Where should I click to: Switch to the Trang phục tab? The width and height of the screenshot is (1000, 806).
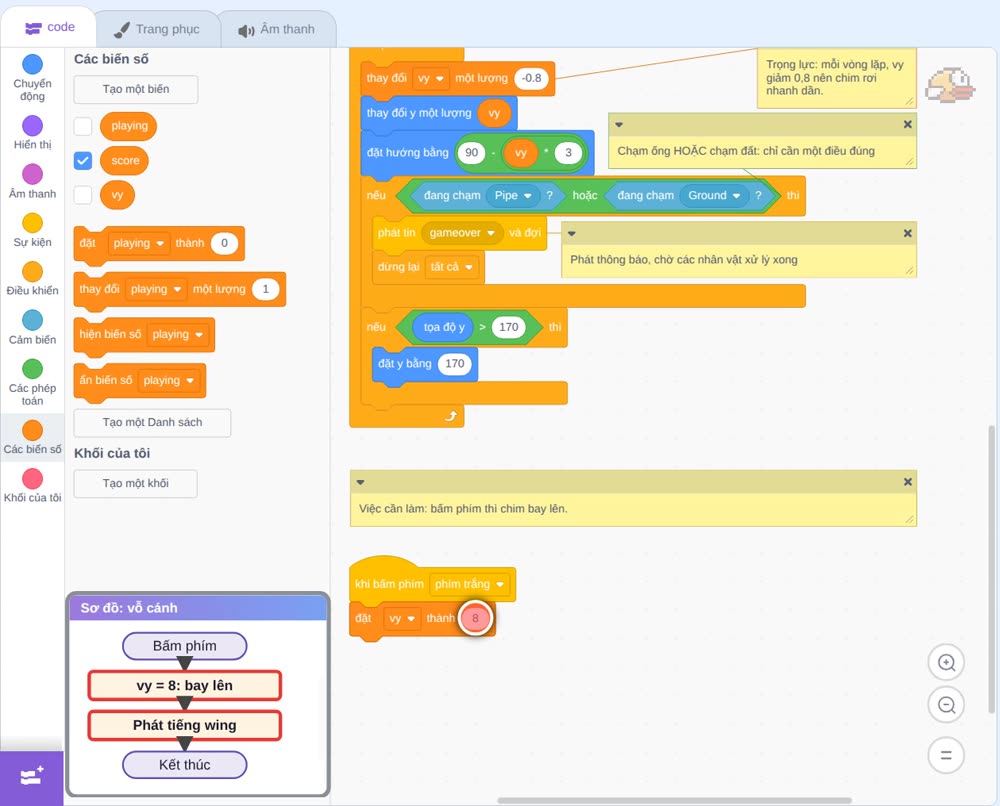(157, 29)
